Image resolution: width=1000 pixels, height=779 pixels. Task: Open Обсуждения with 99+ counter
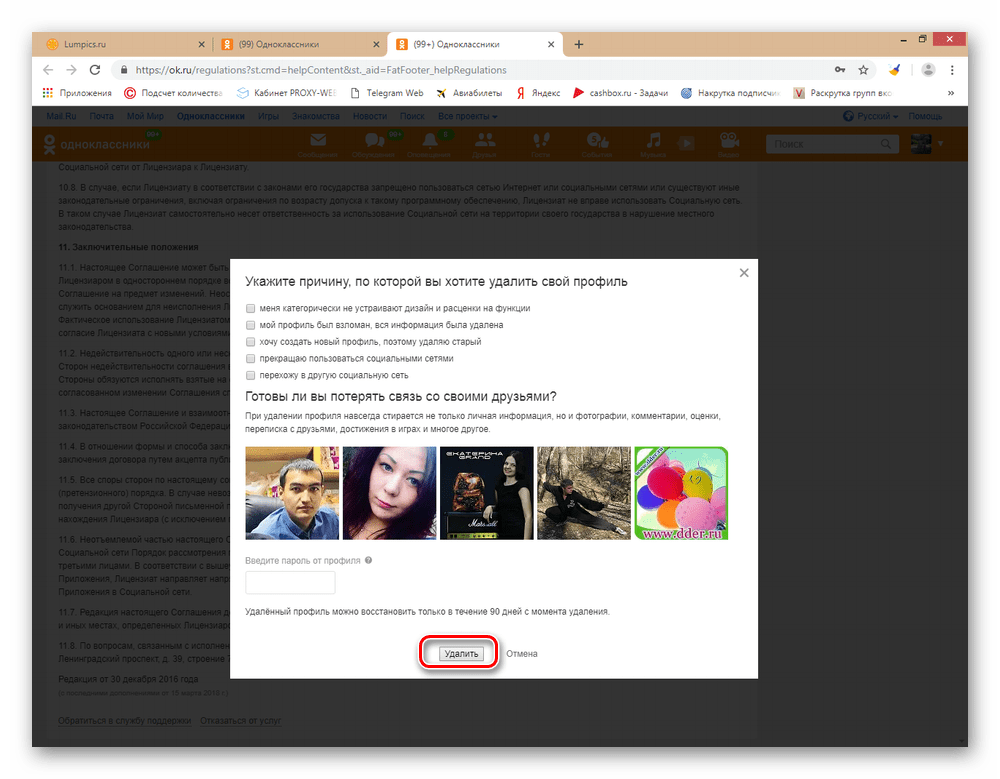(375, 142)
